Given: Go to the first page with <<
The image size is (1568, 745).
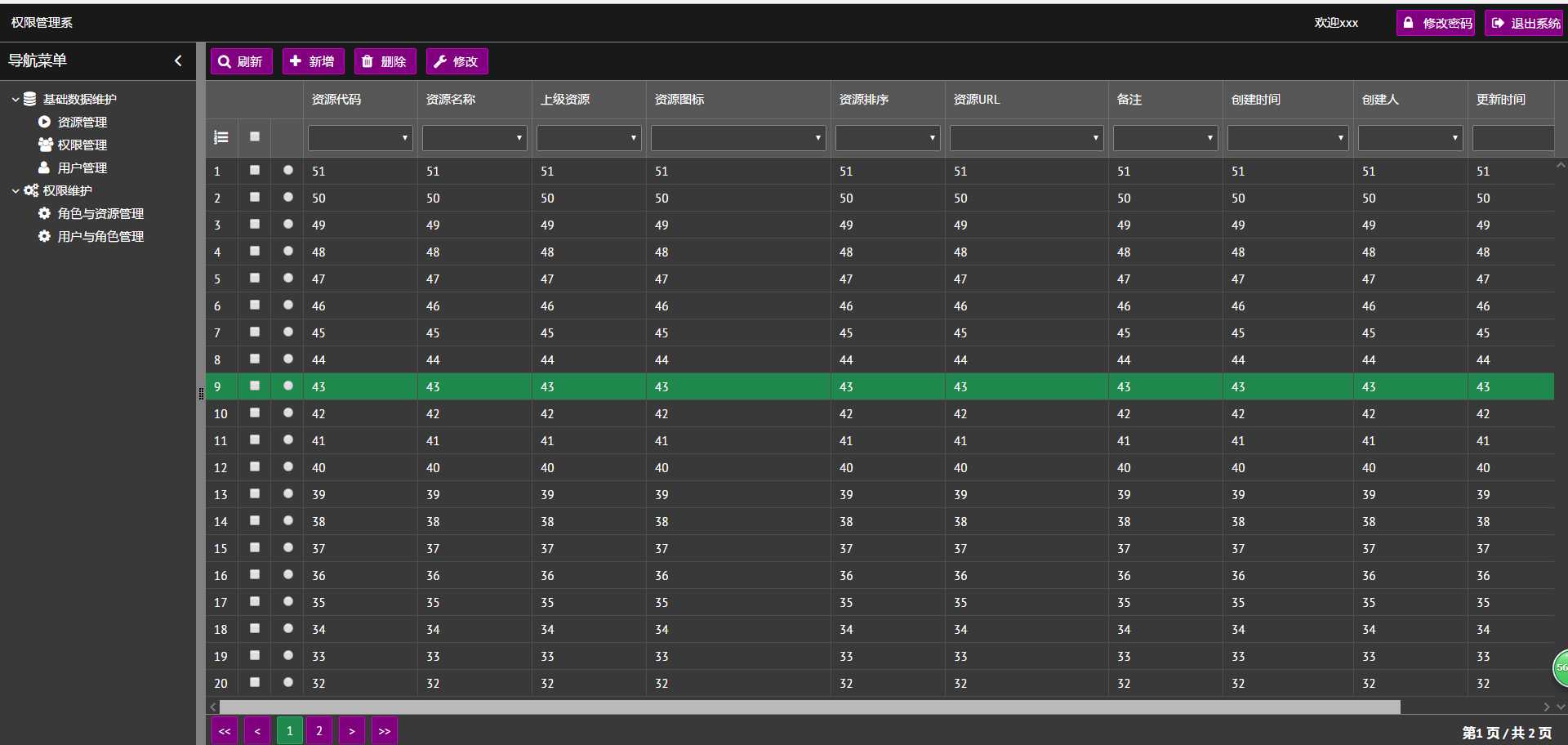Looking at the screenshot, I should click(225, 730).
